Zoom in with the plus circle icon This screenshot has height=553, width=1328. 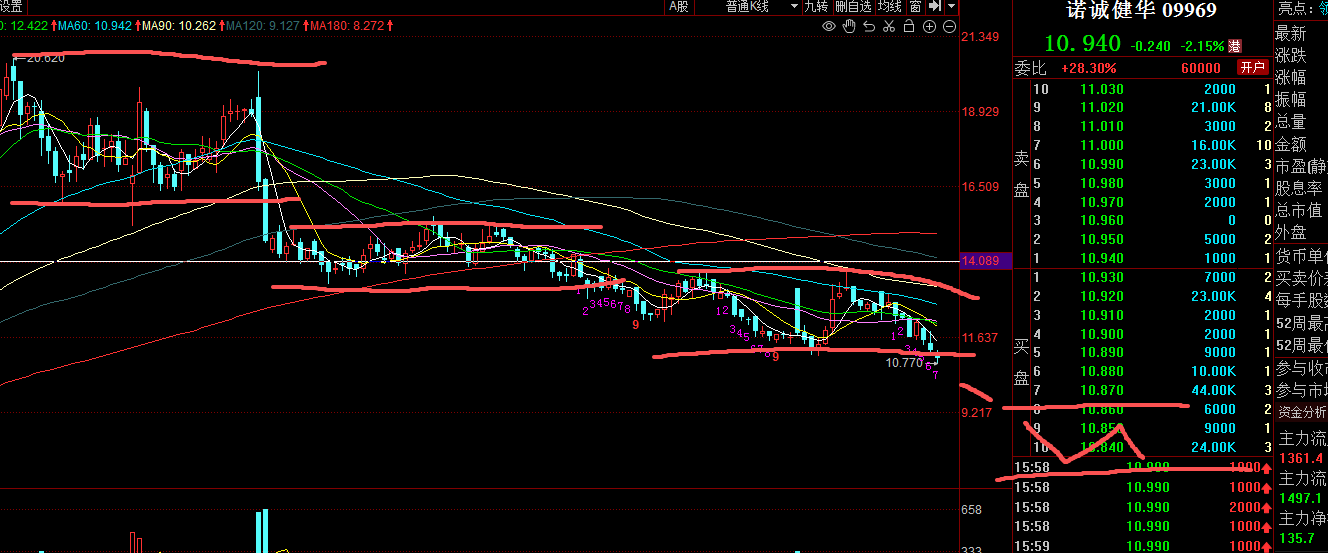(x=930, y=27)
